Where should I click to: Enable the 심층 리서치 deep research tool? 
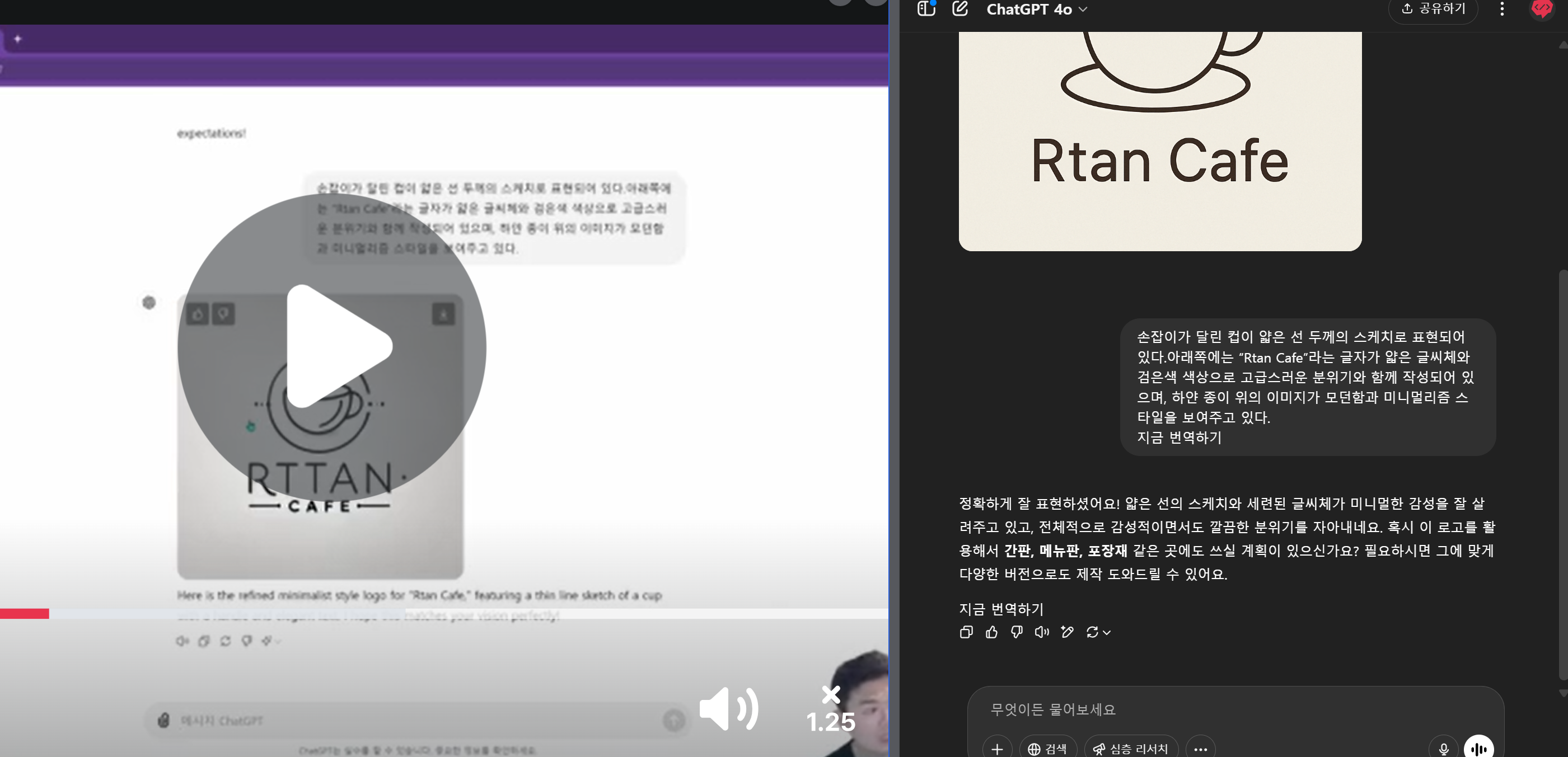[x=1131, y=749]
